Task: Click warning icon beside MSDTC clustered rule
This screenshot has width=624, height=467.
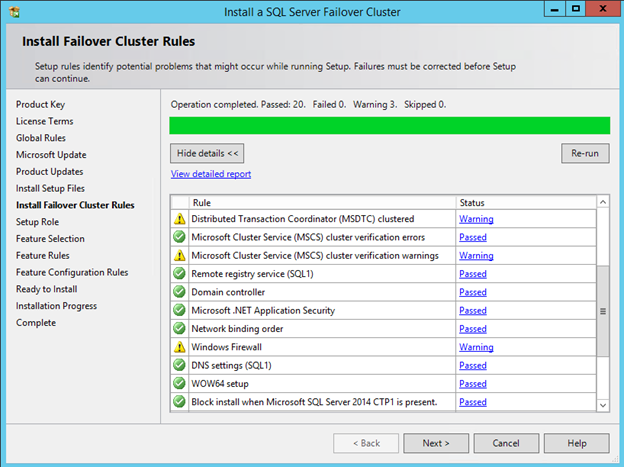Action: (179, 219)
